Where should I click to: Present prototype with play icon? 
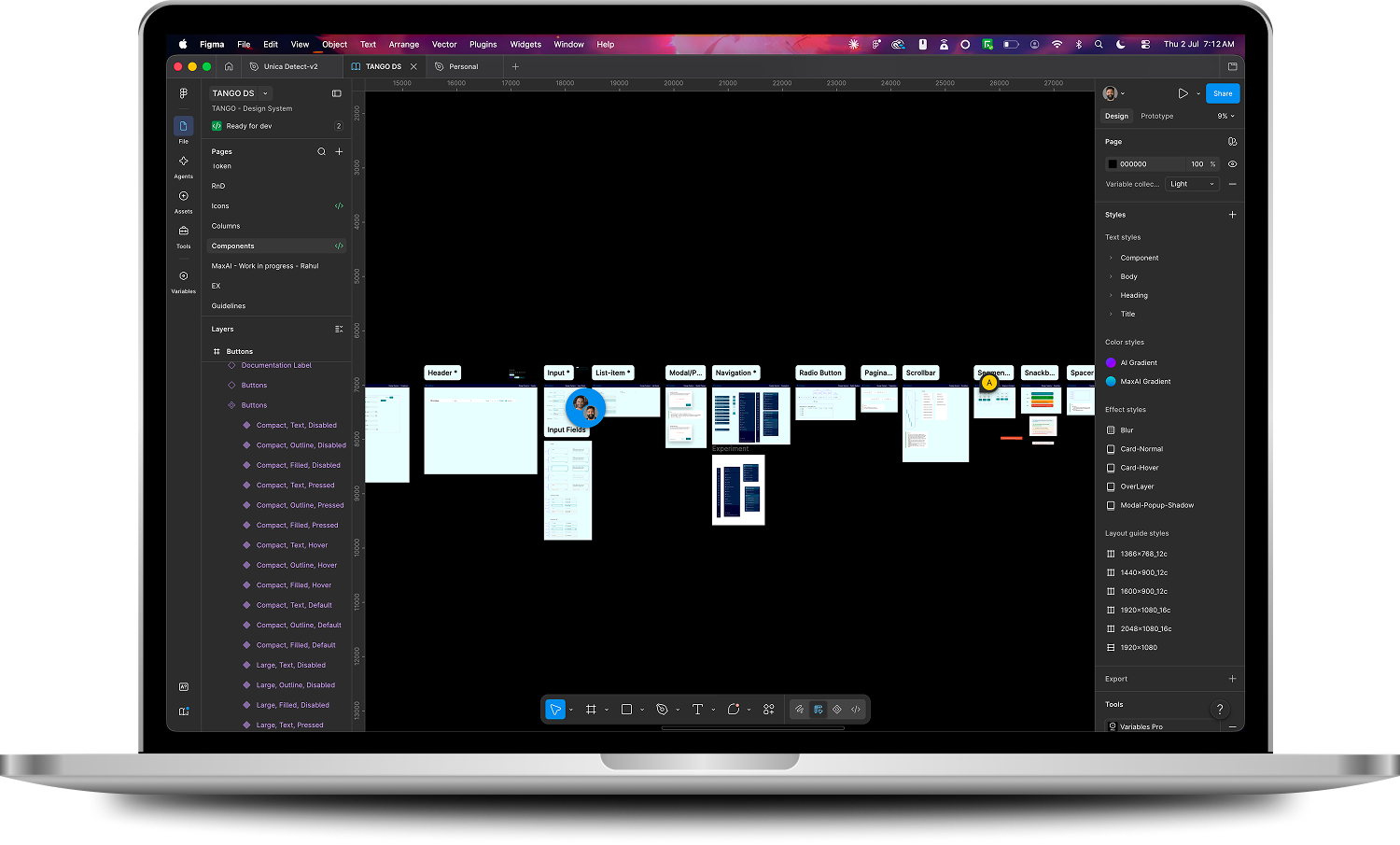coord(1183,93)
